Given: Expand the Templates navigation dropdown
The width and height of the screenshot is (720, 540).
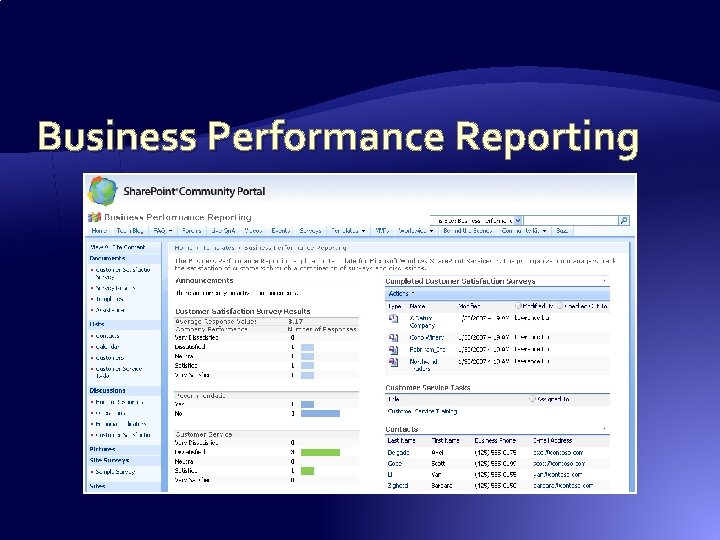Looking at the screenshot, I should [363, 231].
